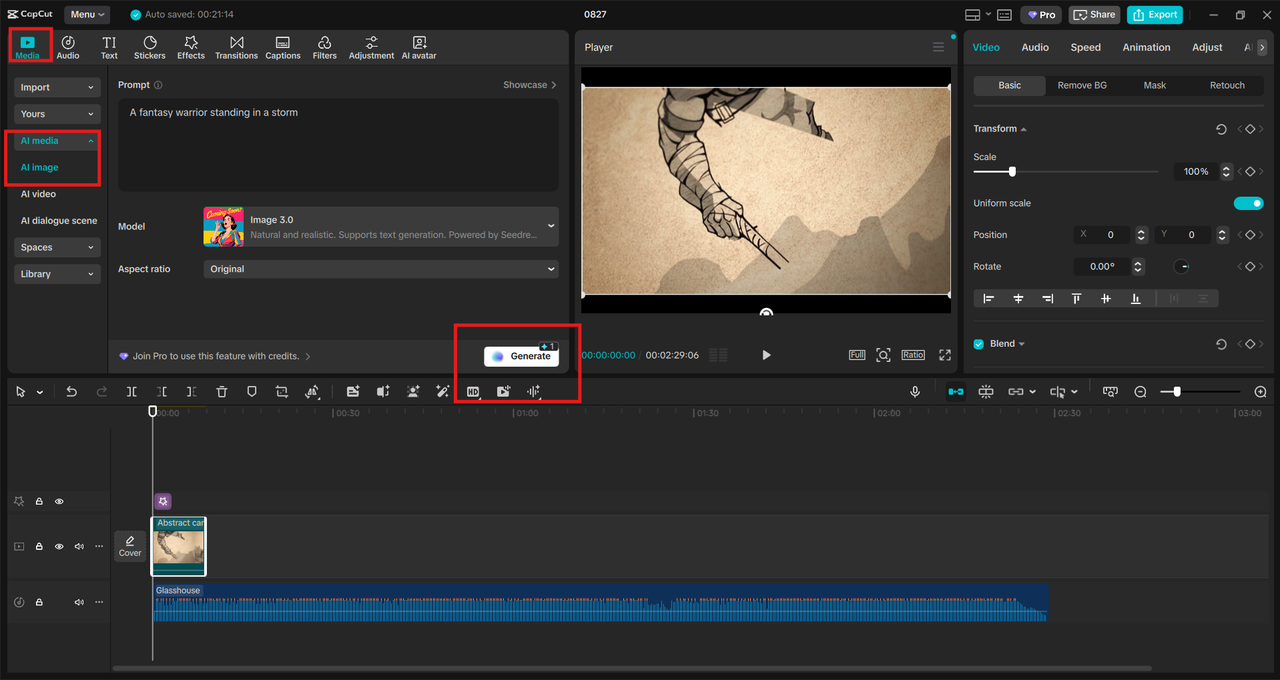Open the Model dropdown showing Image 3.0

pyautogui.click(x=380, y=227)
